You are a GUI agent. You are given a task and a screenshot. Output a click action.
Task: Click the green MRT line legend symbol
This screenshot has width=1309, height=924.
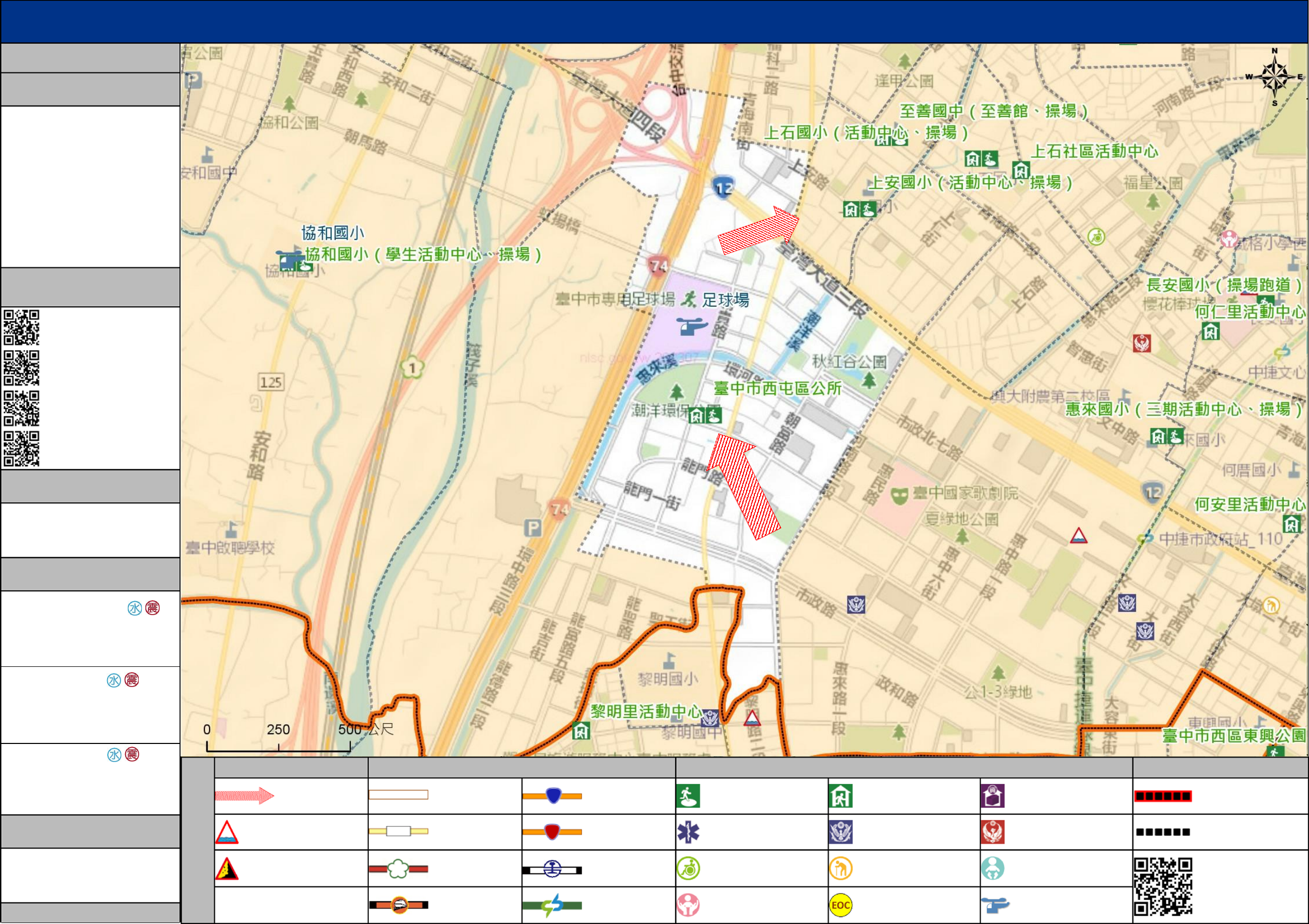coord(553,905)
